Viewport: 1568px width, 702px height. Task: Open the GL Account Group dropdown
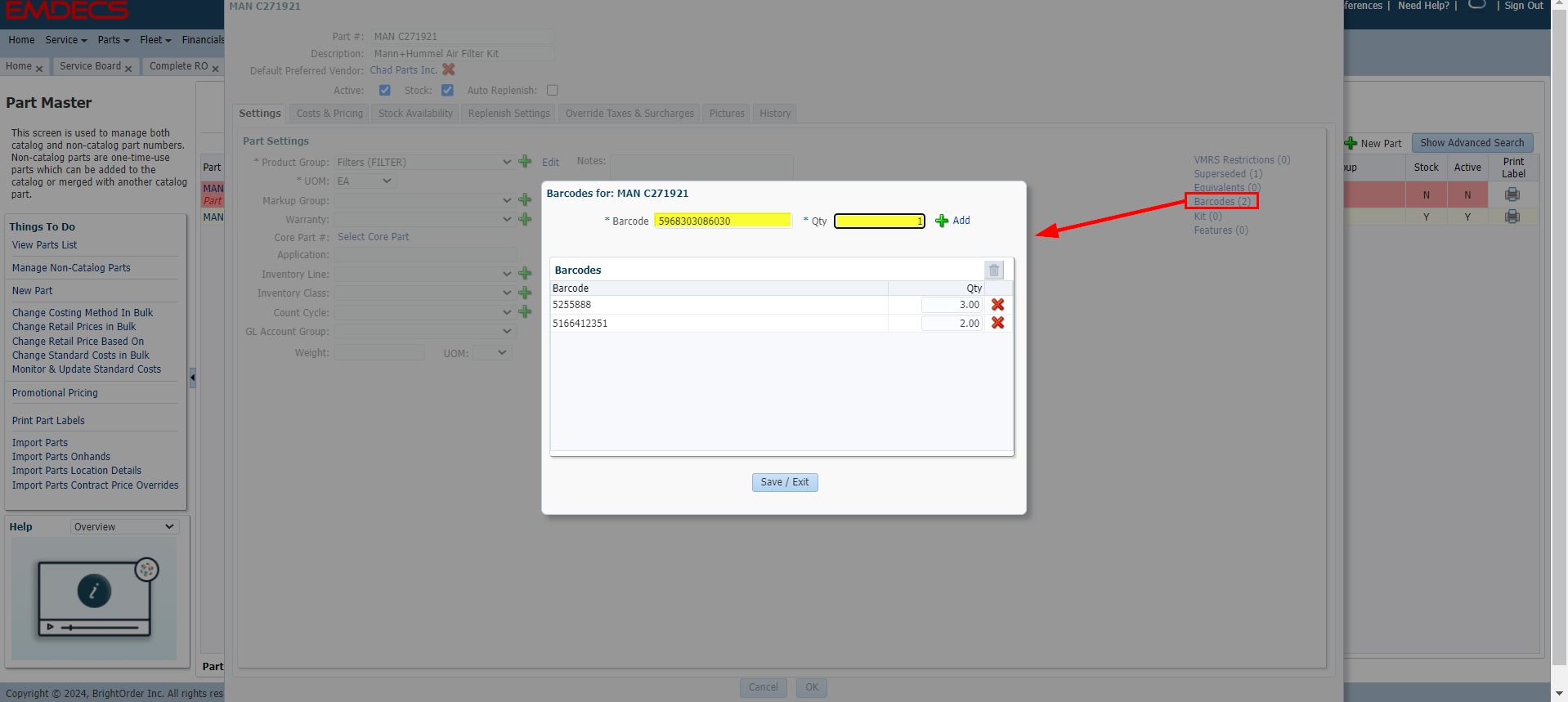pyautogui.click(x=423, y=331)
